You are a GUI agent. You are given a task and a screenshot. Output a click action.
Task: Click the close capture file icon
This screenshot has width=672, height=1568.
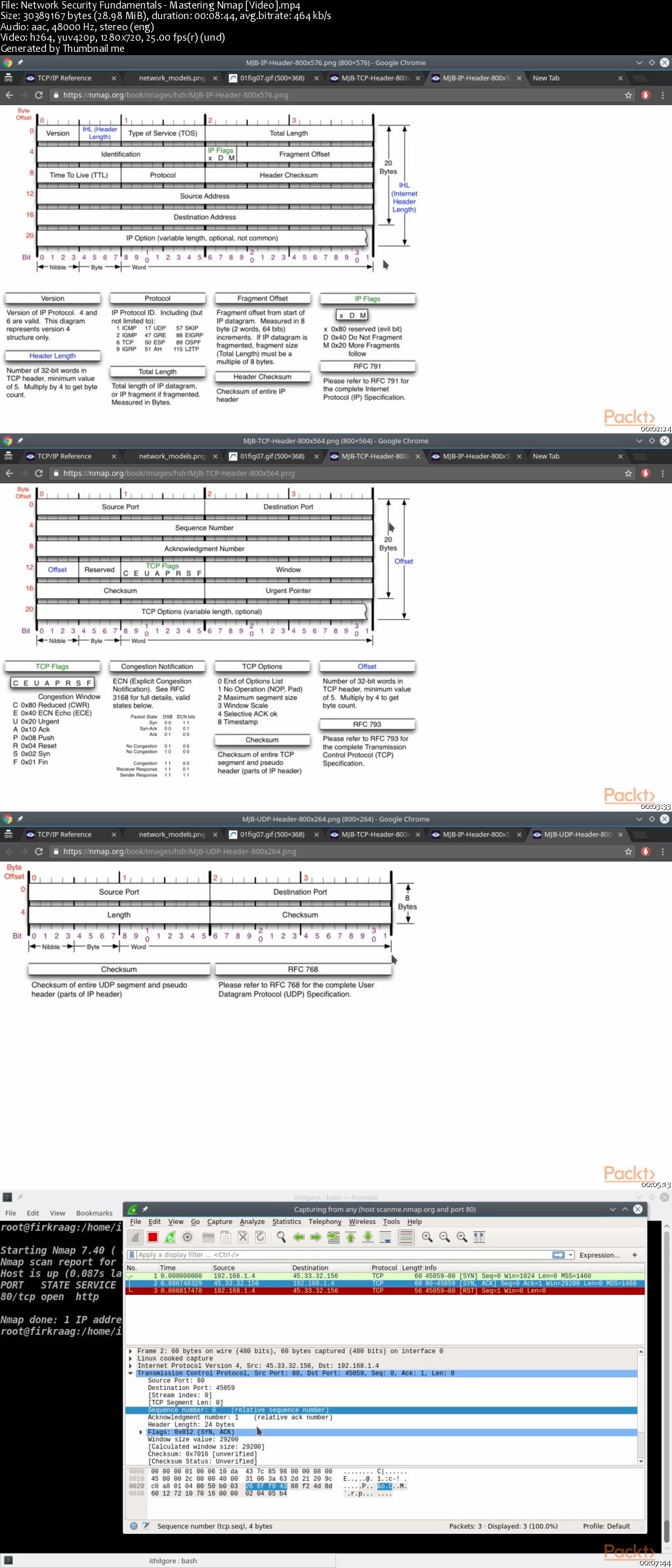click(243, 1237)
